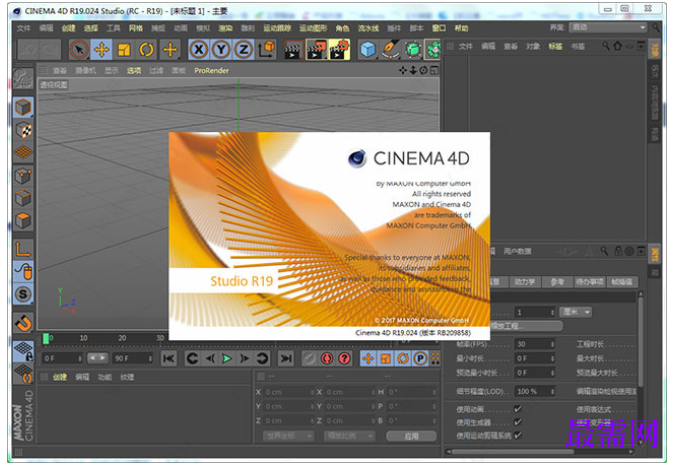Click the position X 0 cm field
Viewport: 677px width, 465px height.
click(288, 392)
